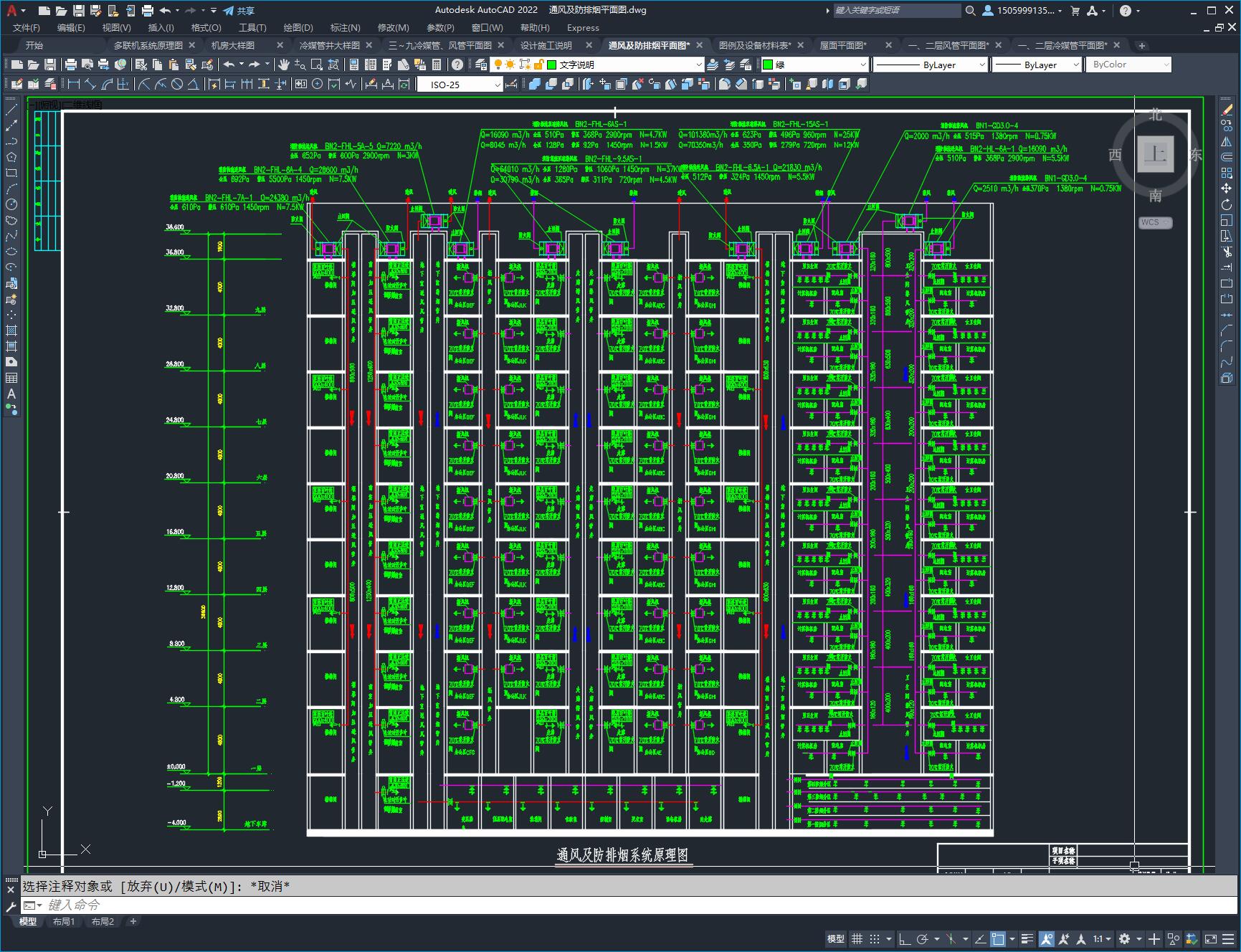The image size is (1241, 952).
Task: Switch to the 屋面平面图 drawing tab
Action: coord(843,45)
